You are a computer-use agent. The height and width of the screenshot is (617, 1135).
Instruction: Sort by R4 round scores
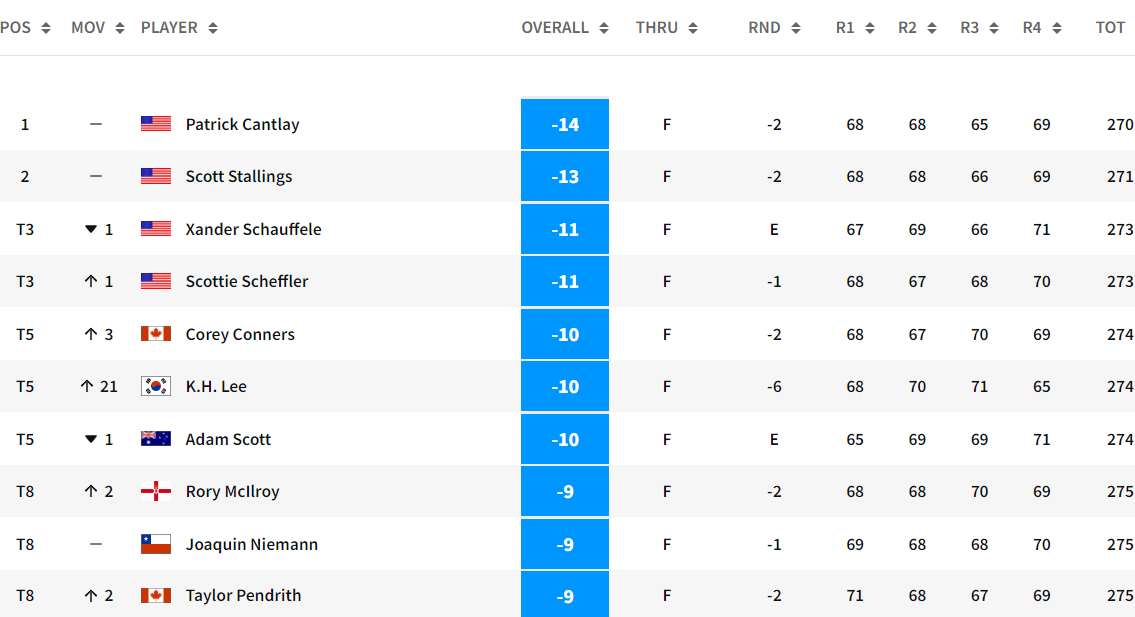[1057, 28]
